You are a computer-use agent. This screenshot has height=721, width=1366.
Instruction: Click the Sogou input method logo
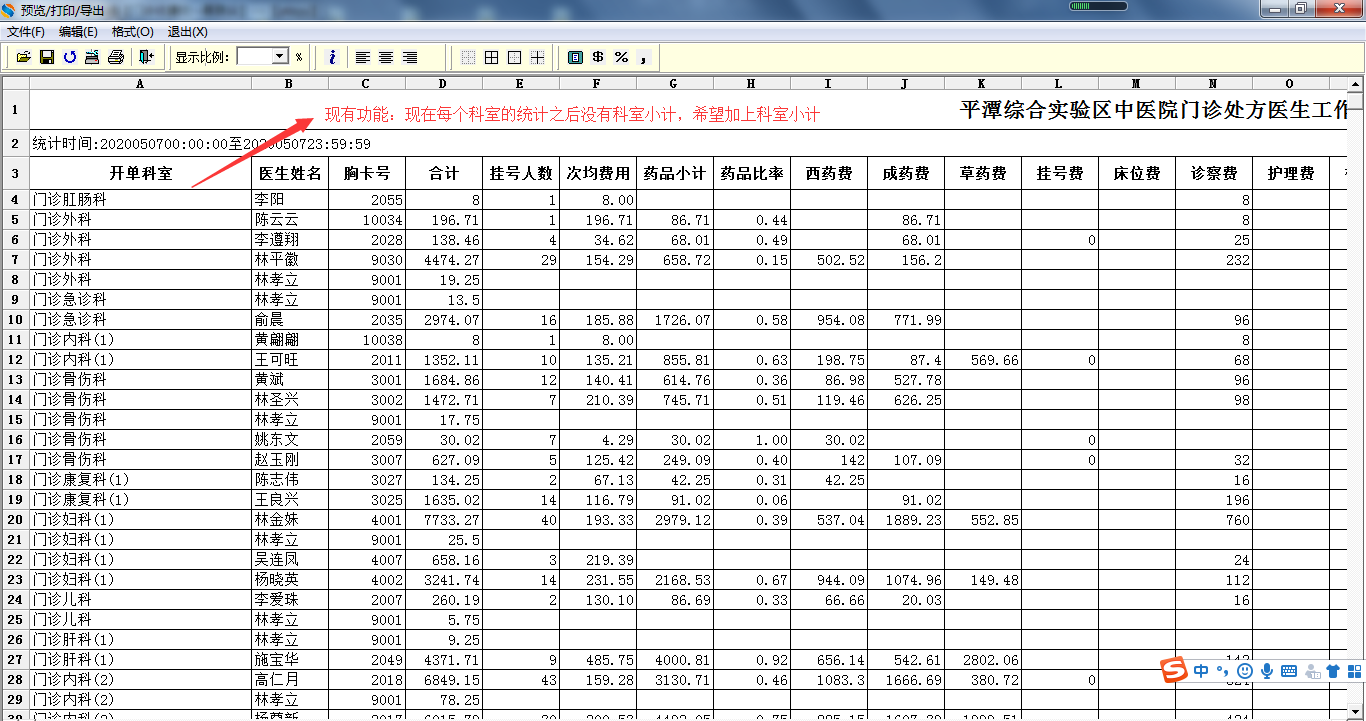click(x=1174, y=671)
